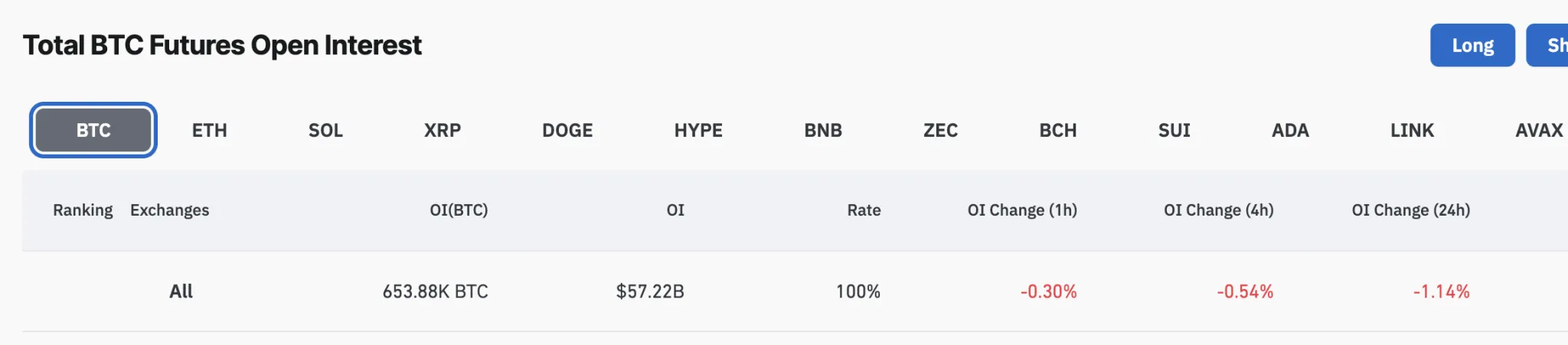Sort by OI Change (1h) header

coord(1022,210)
